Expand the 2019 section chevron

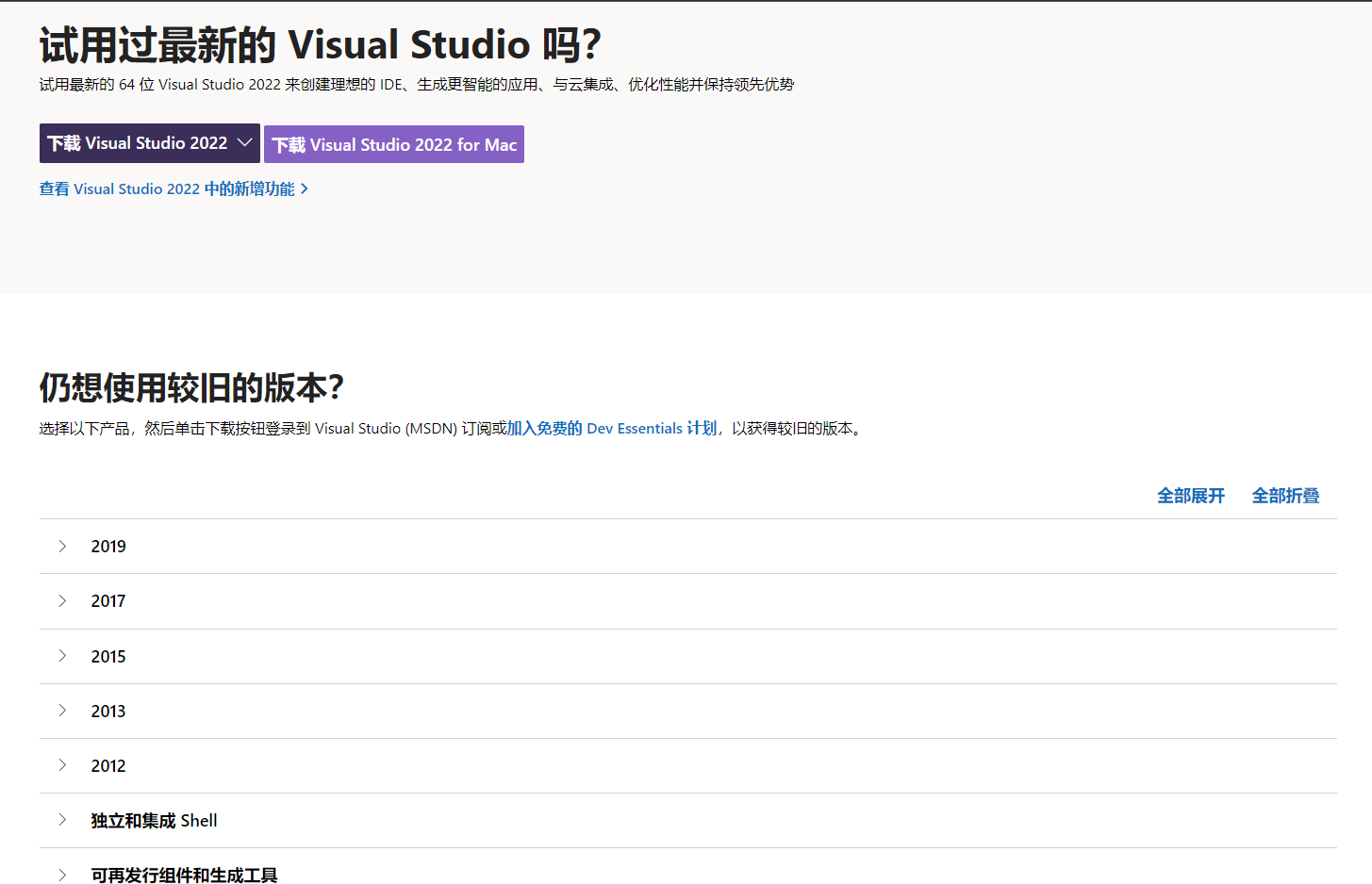tap(62, 547)
